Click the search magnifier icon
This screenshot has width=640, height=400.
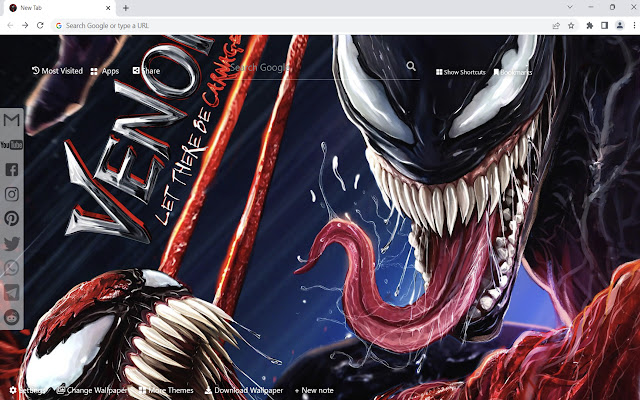[x=411, y=66]
